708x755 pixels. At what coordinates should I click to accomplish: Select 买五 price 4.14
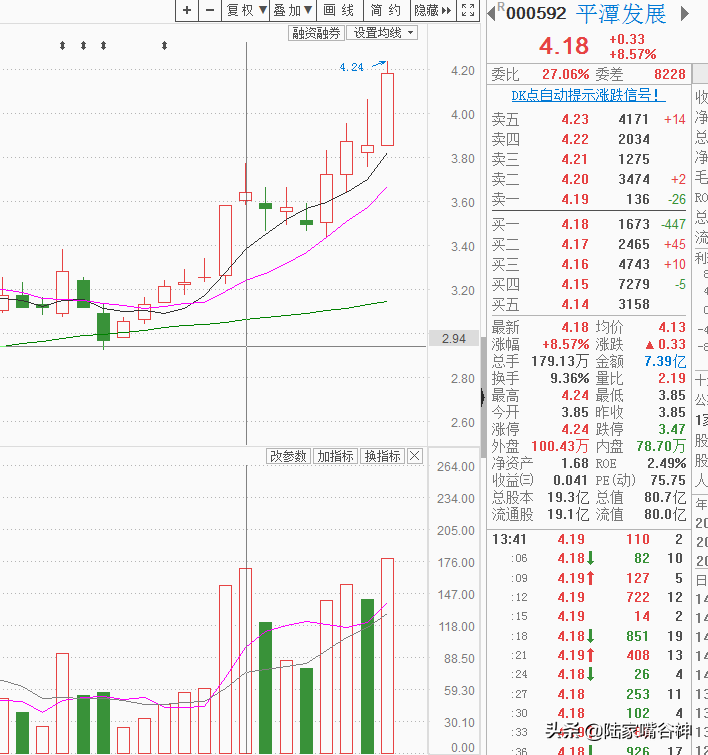[575, 304]
